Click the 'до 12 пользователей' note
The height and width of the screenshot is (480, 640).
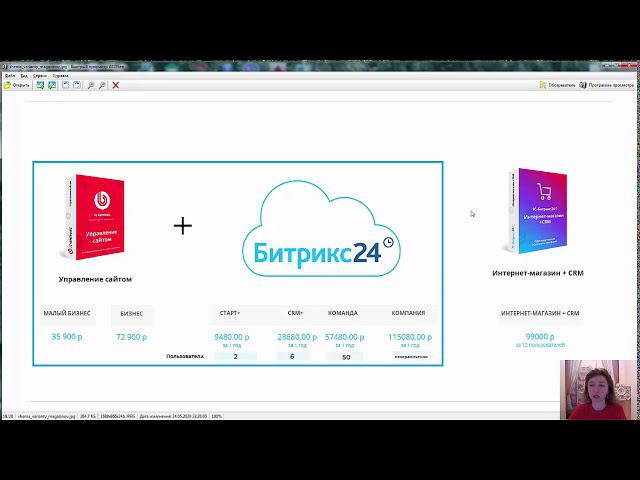click(540, 345)
